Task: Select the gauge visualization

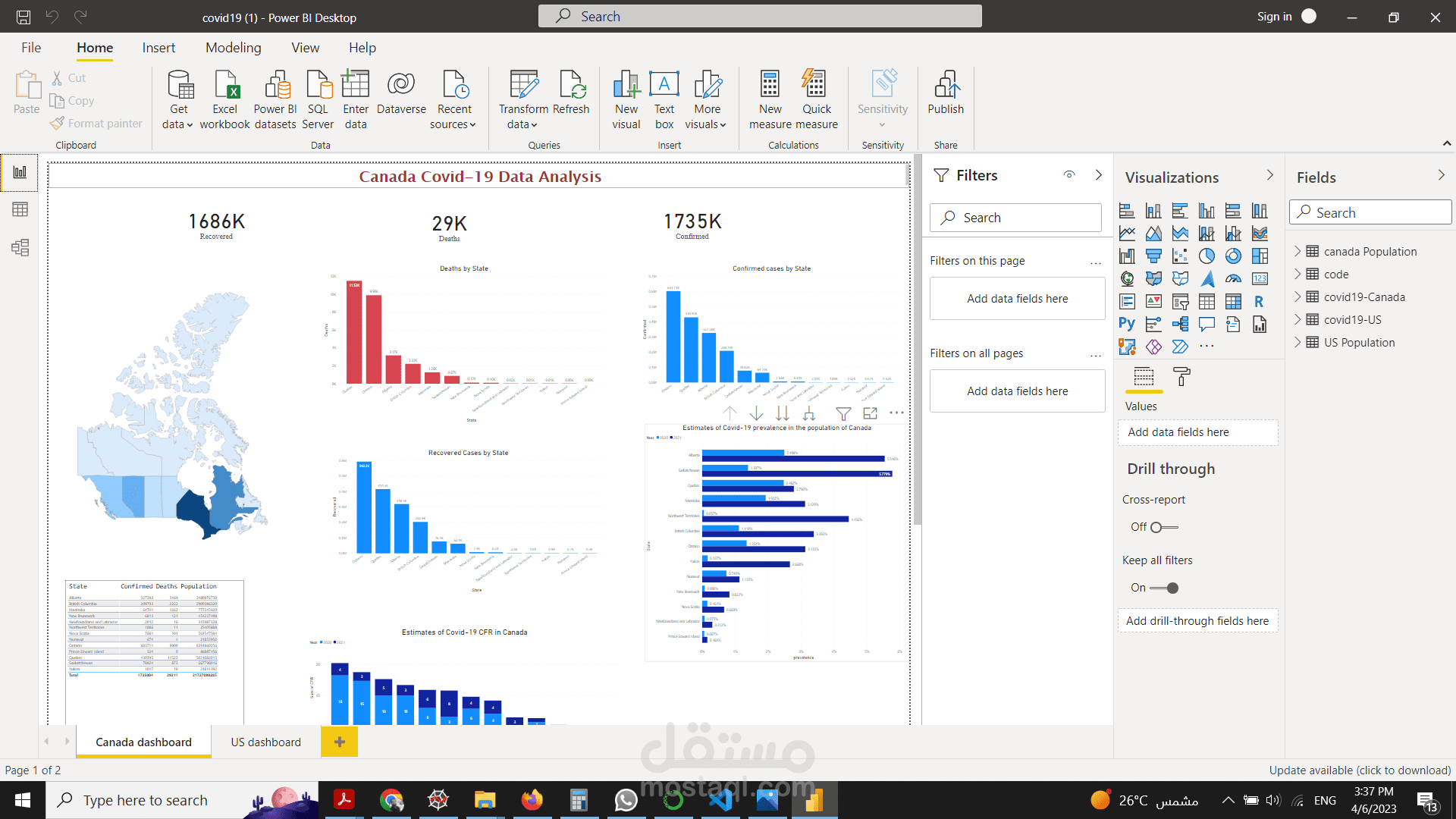Action: (1233, 279)
